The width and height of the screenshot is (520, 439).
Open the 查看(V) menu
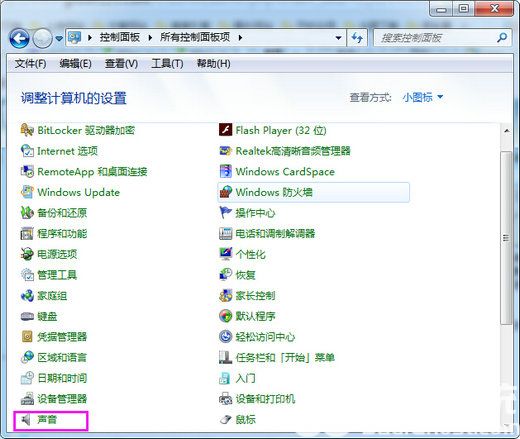121,63
